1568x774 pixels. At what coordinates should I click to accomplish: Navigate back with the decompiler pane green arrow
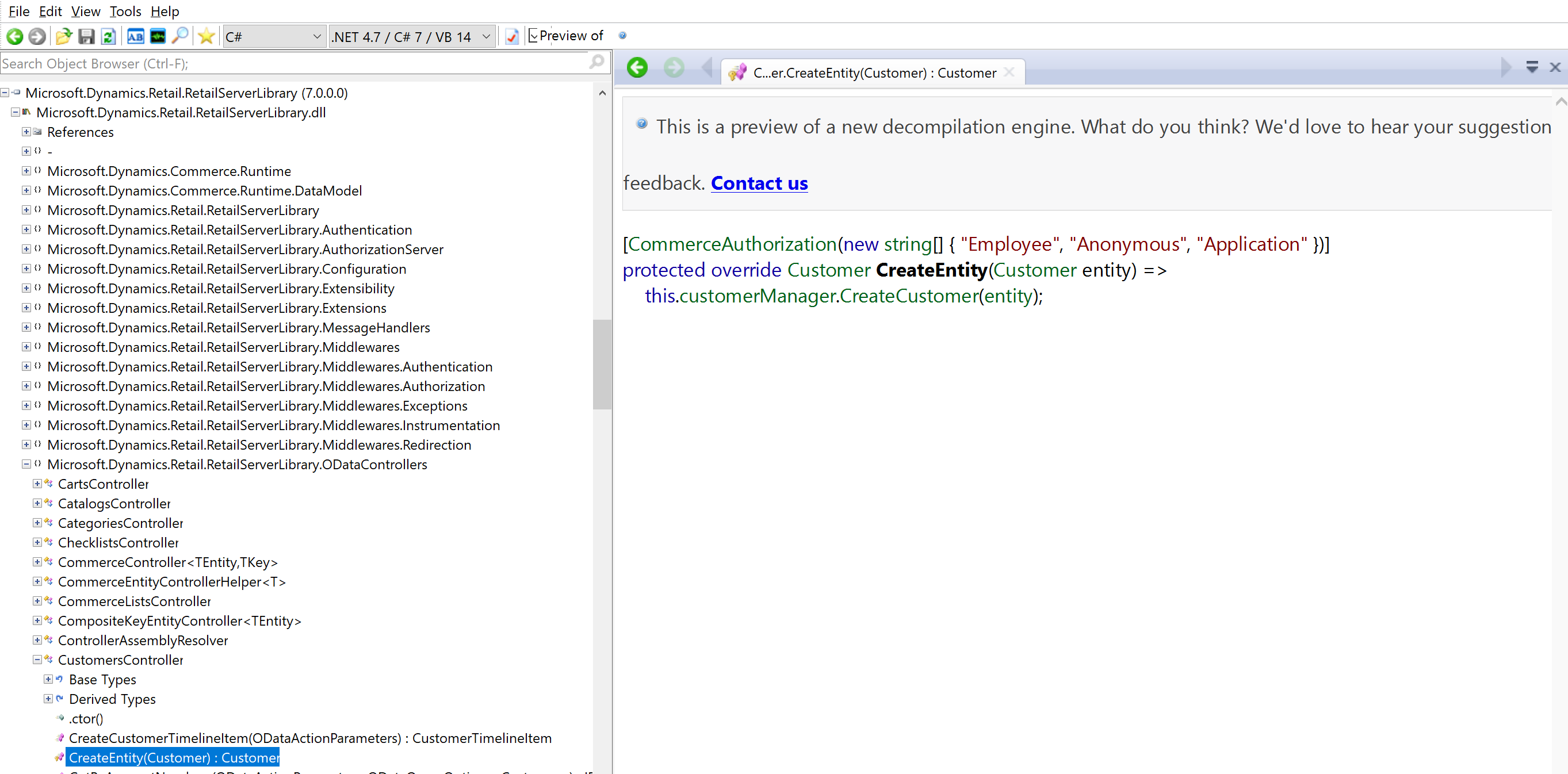[637, 67]
